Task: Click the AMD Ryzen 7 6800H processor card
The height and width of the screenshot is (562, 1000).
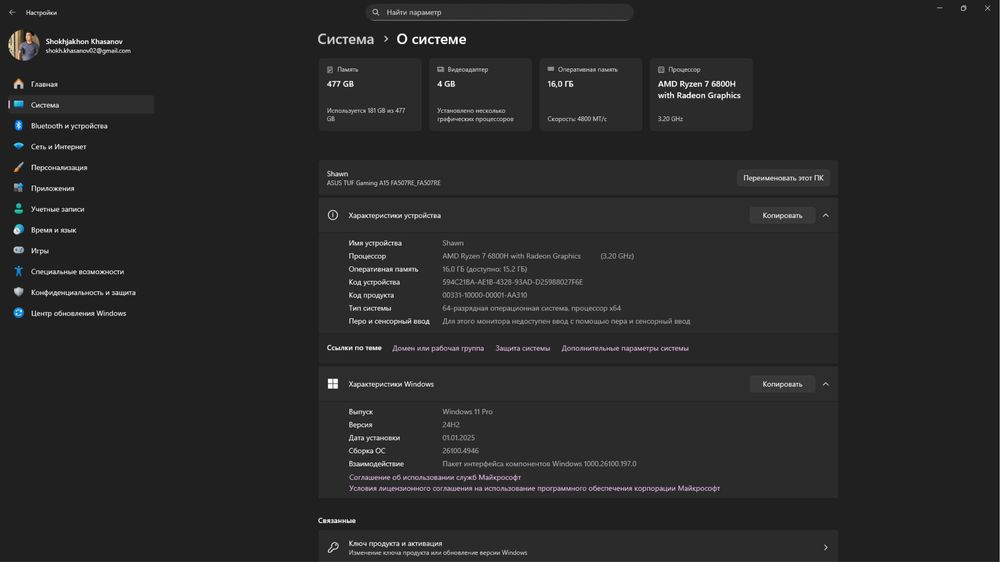Action: coord(701,94)
